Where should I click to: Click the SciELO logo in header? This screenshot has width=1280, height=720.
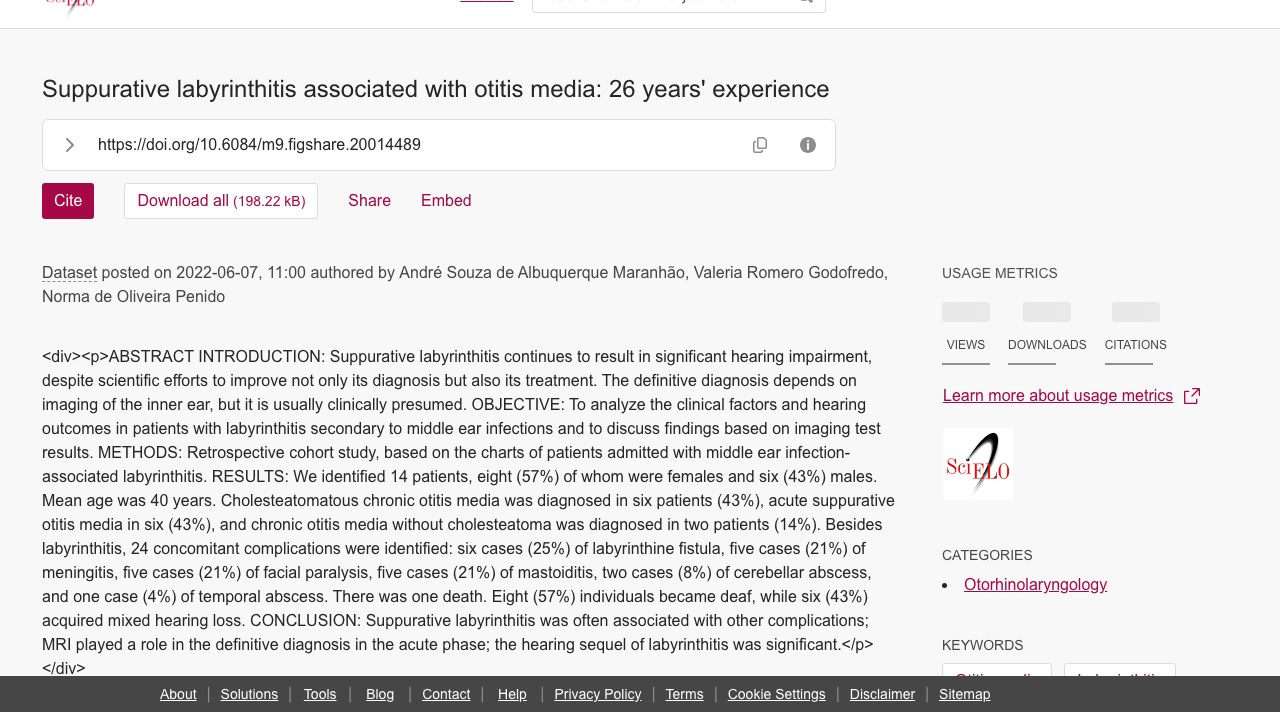coord(69,6)
